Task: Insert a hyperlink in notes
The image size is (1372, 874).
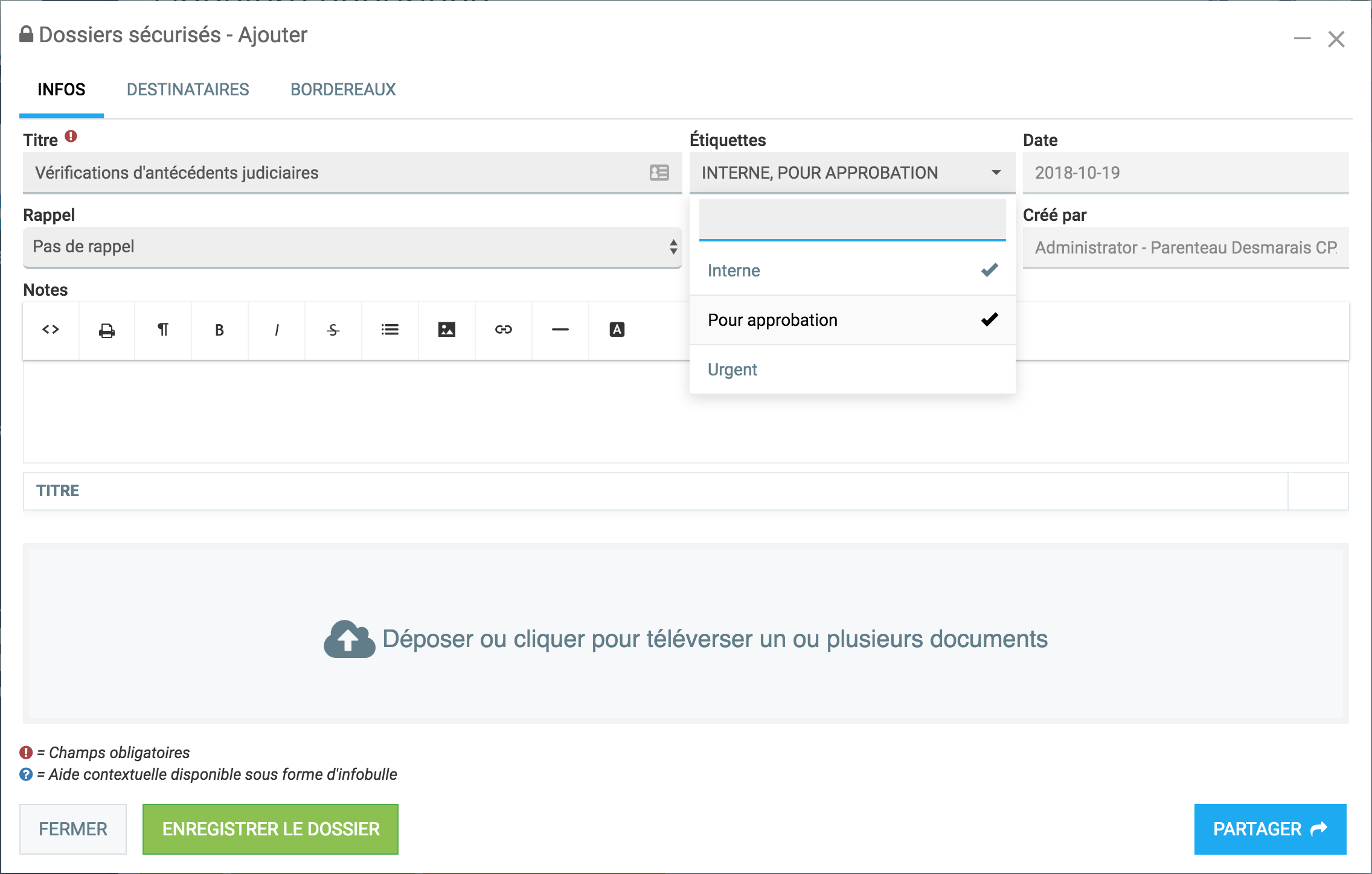Action: (x=504, y=330)
